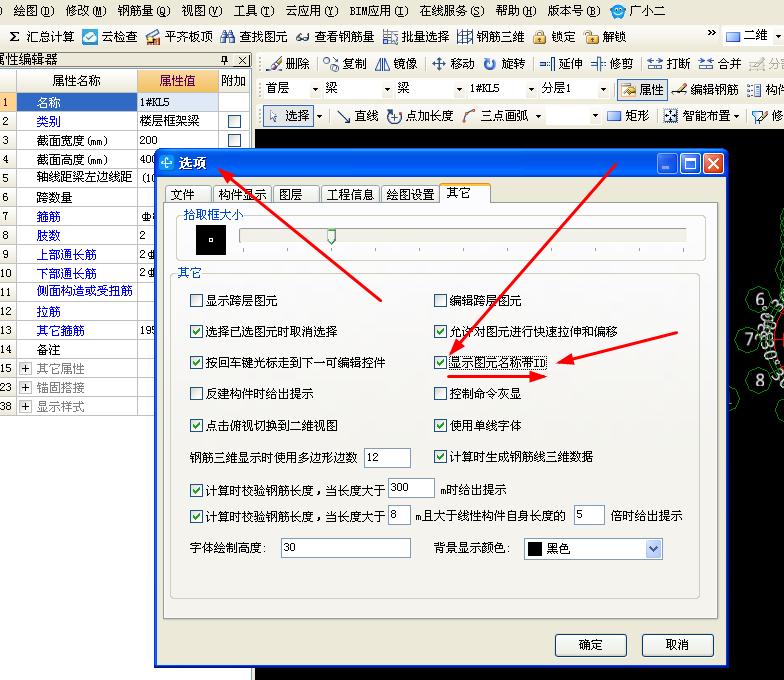Image resolution: width=784 pixels, height=680 pixels.
Task: Toggle 点击俯视切换到二维视图 checkbox
Action: 196,426
